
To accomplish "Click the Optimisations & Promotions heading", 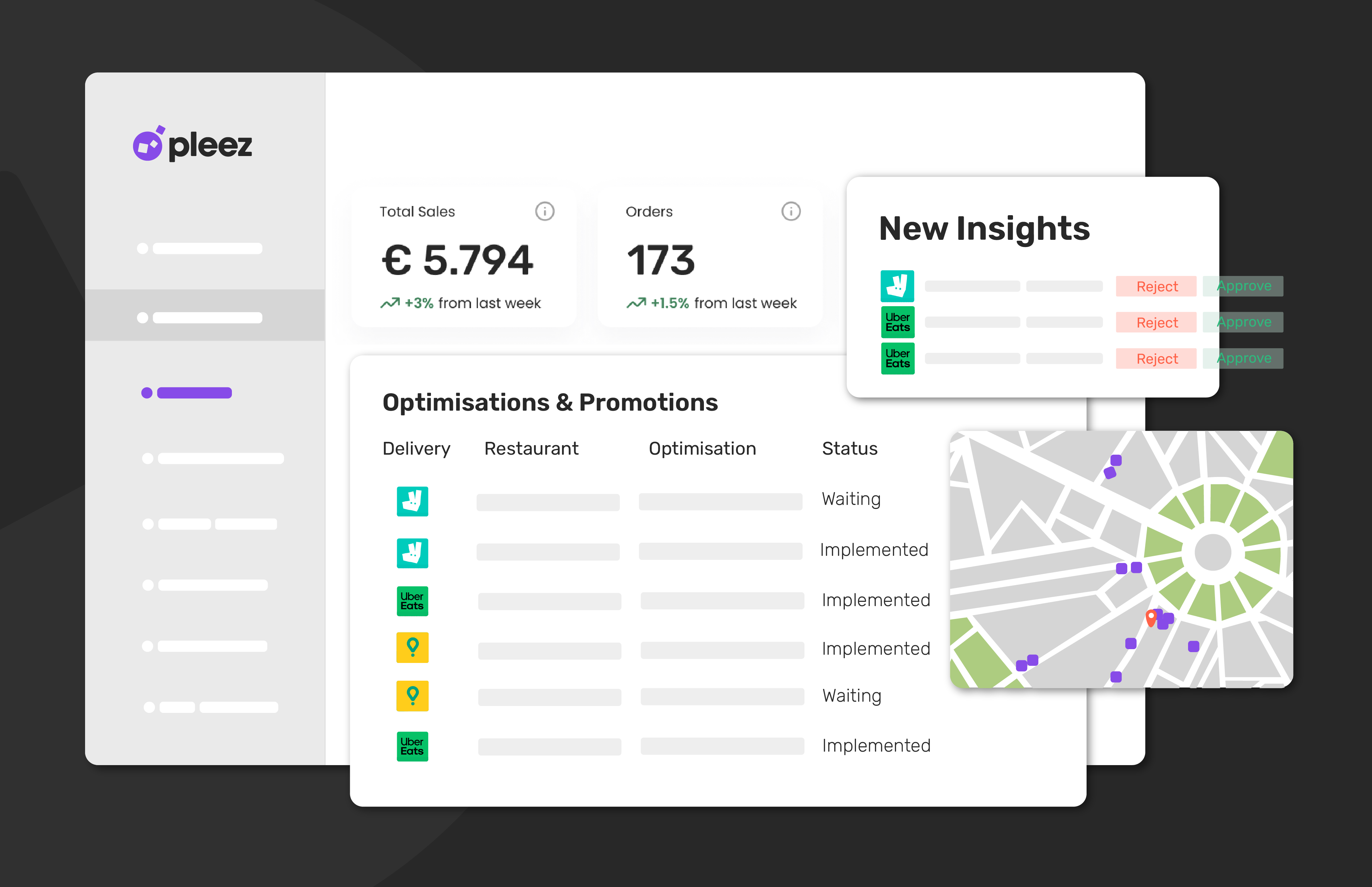I will 550,403.
